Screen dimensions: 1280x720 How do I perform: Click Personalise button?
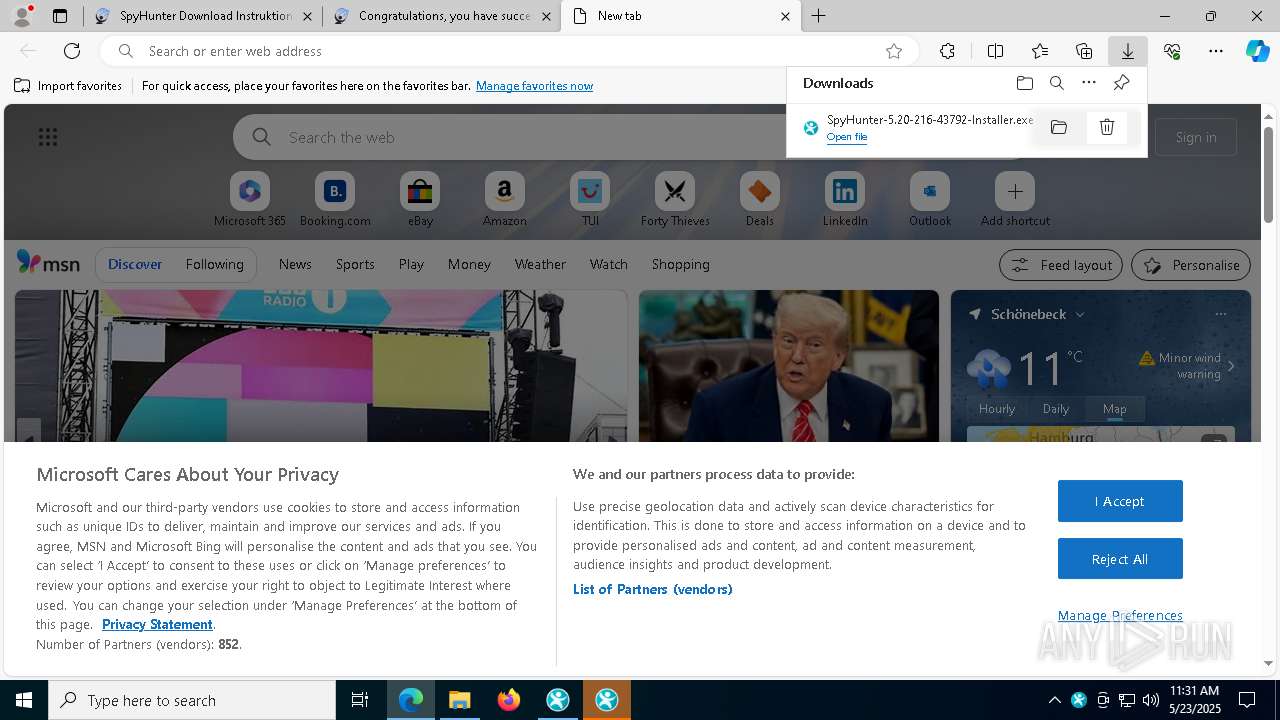[1191, 265]
